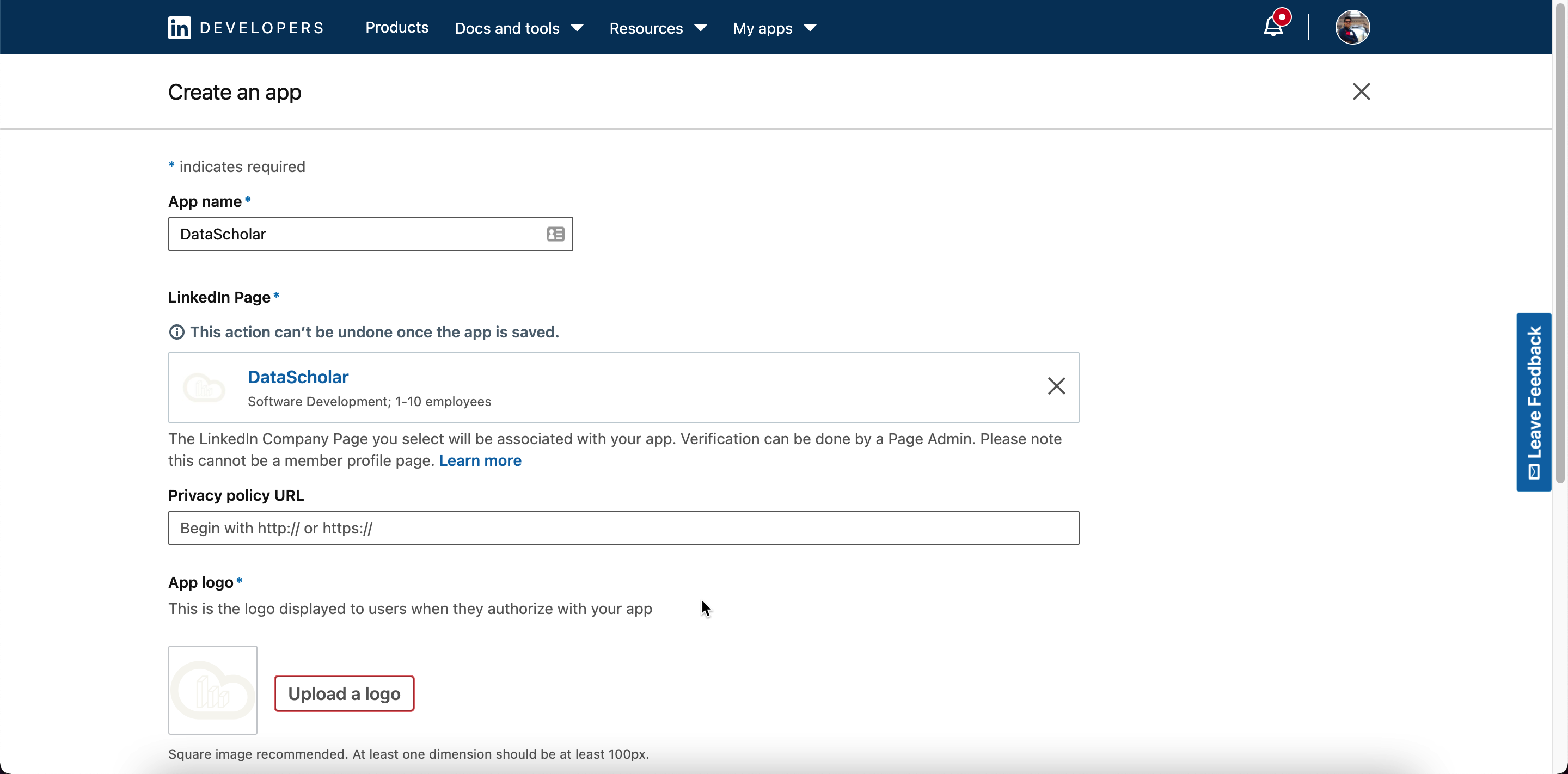This screenshot has height=774, width=1568.
Task: Click the LinkedIn logo icon
Action: click(179, 28)
